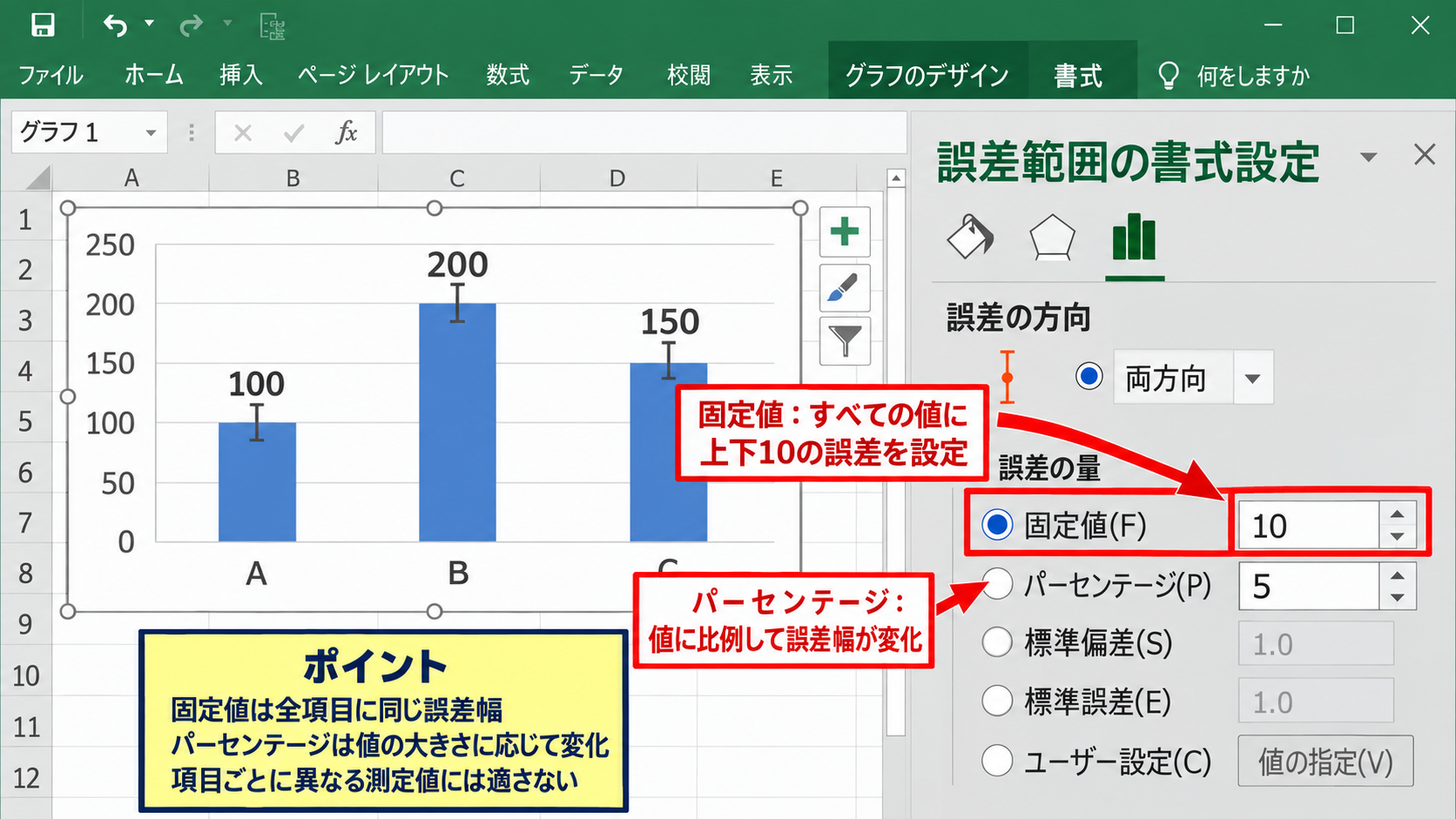Select the 標準偏差(S) radio button

tap(997, 642)
